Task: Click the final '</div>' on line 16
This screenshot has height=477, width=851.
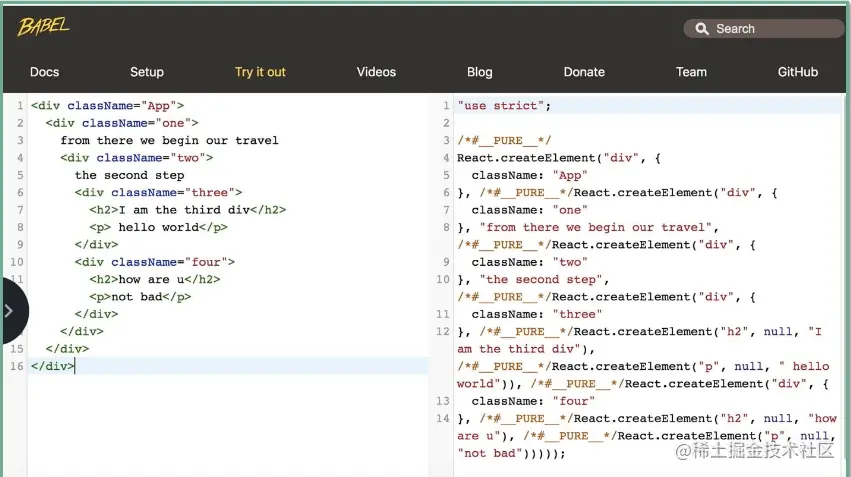Action: [53, 366]
